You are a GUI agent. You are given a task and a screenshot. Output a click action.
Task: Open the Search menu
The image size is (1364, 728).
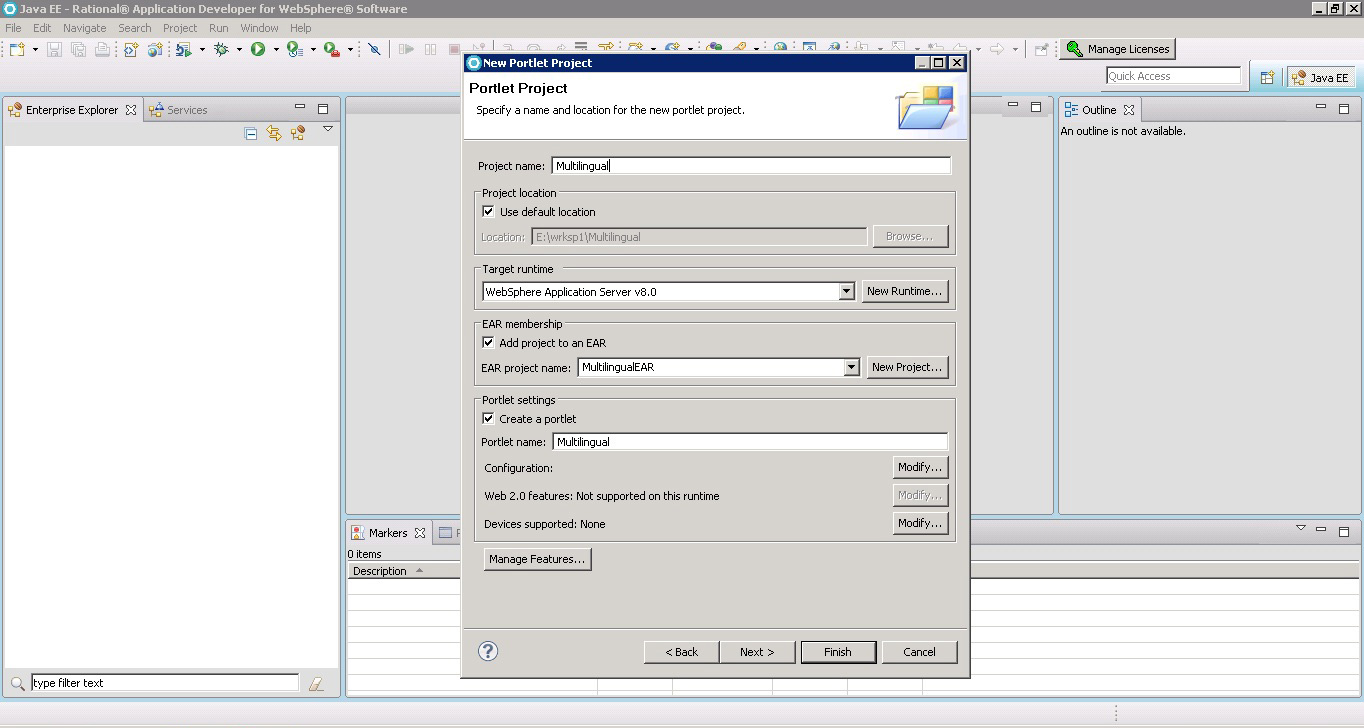tap(135, 28)
